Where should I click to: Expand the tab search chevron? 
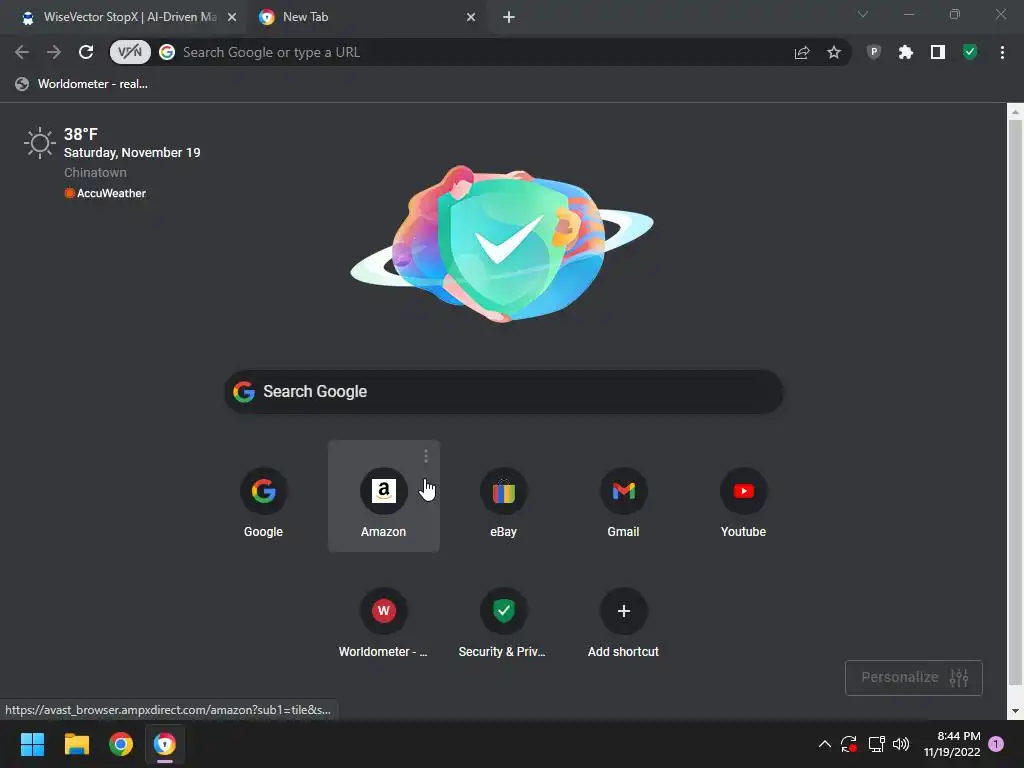point(863,14)
